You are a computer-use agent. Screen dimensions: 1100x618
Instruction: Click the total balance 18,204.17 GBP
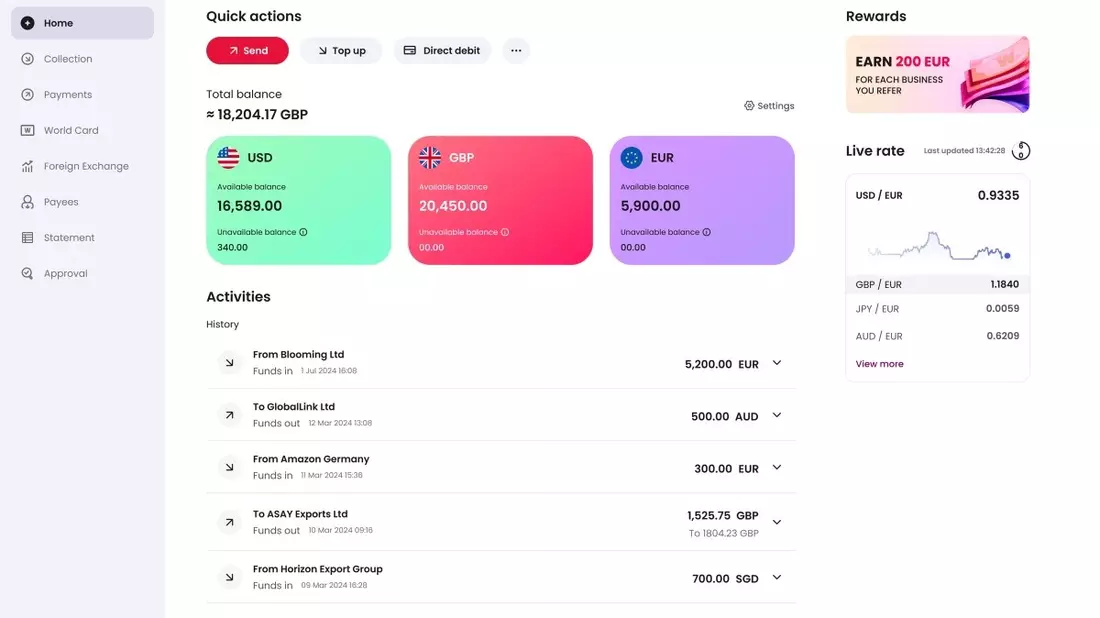[257, 114]
